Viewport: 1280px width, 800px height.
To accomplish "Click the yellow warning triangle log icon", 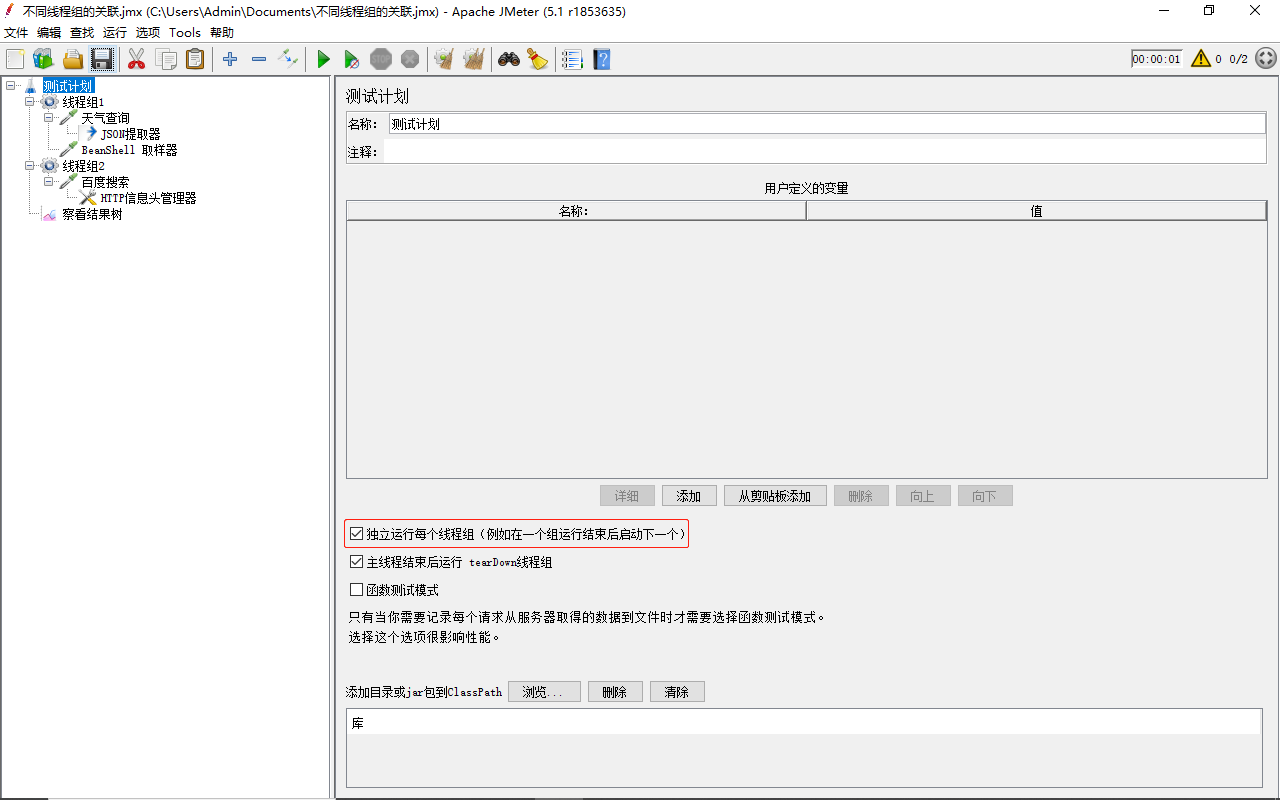I will tap(1200, 59).
